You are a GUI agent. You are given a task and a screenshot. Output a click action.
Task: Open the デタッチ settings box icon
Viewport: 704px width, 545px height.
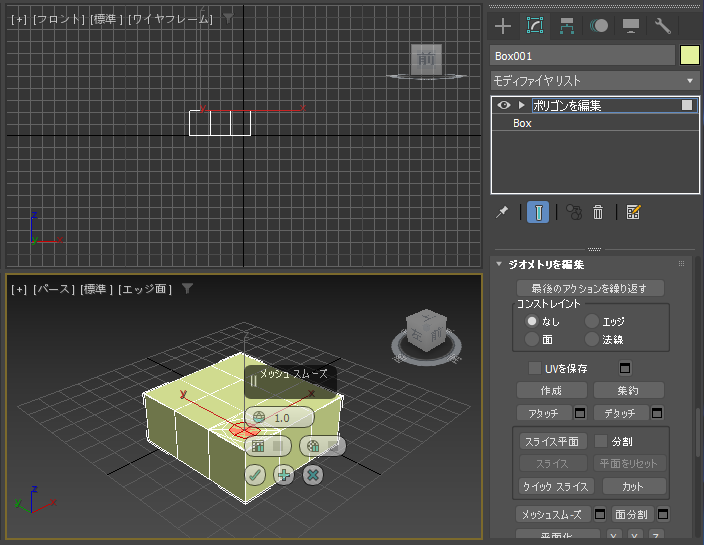(657, 413)
